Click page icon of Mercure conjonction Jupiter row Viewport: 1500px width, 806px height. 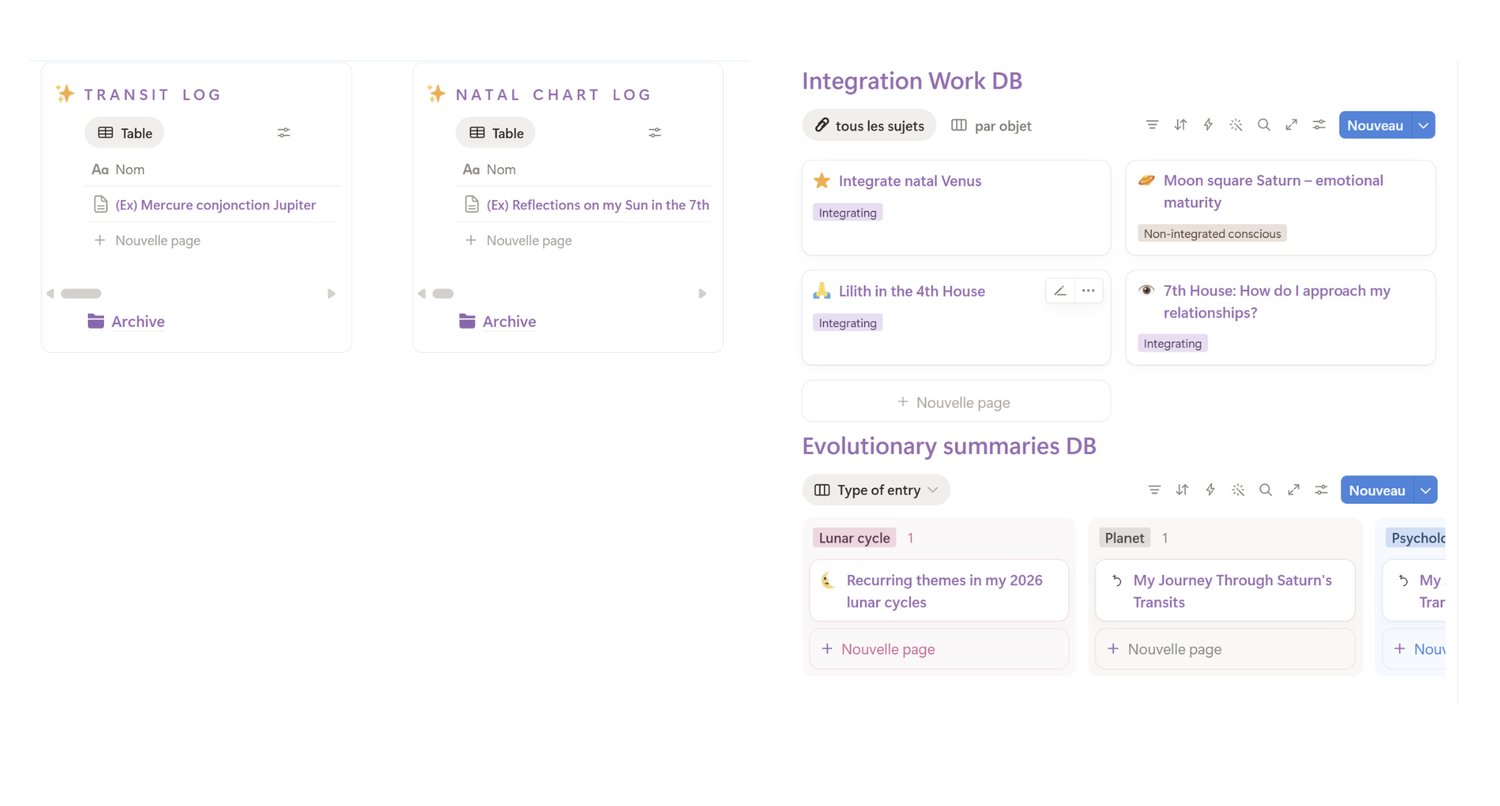coord(100,205)
